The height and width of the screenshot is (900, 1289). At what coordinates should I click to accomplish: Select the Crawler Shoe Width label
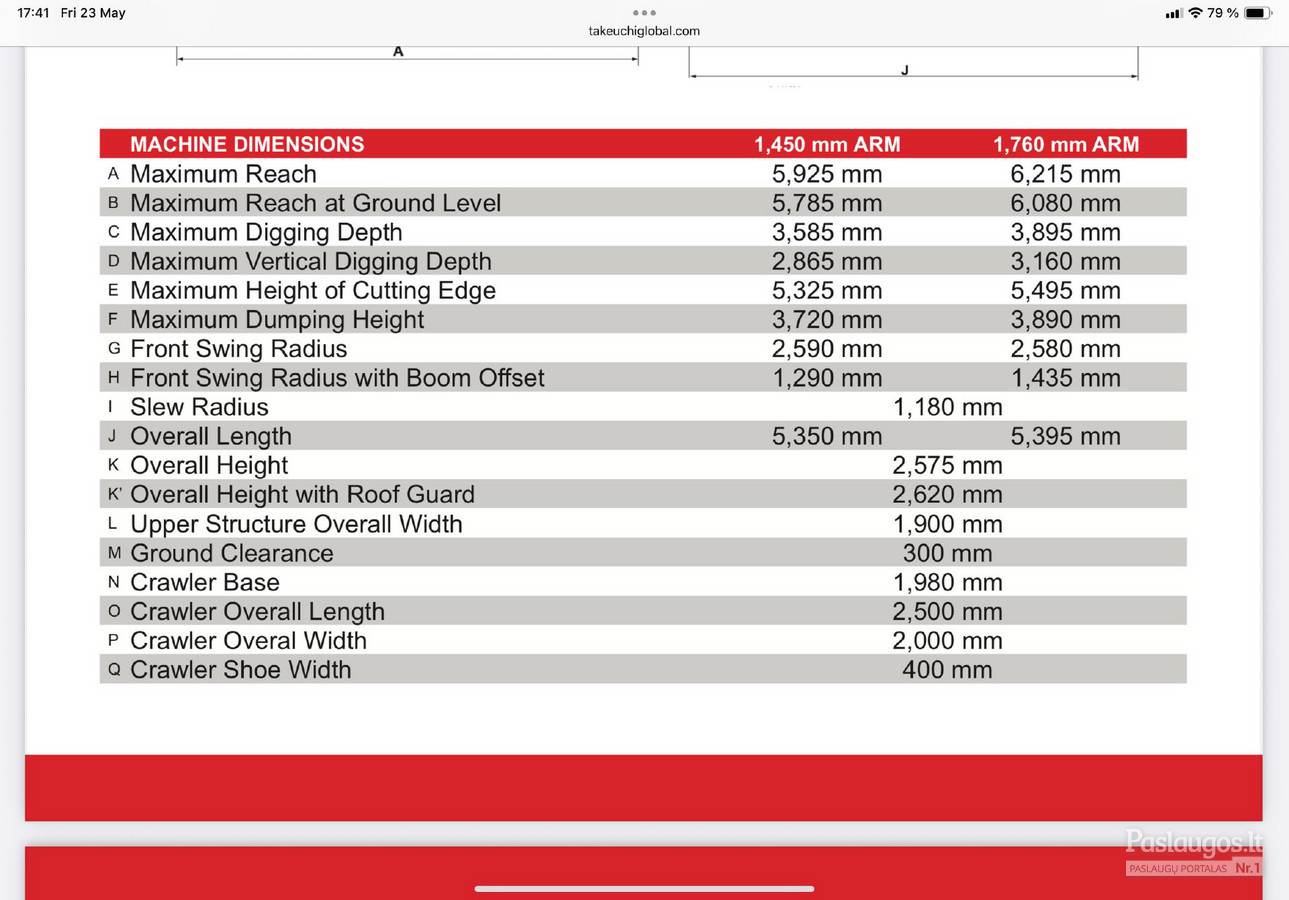pos(241,670)
